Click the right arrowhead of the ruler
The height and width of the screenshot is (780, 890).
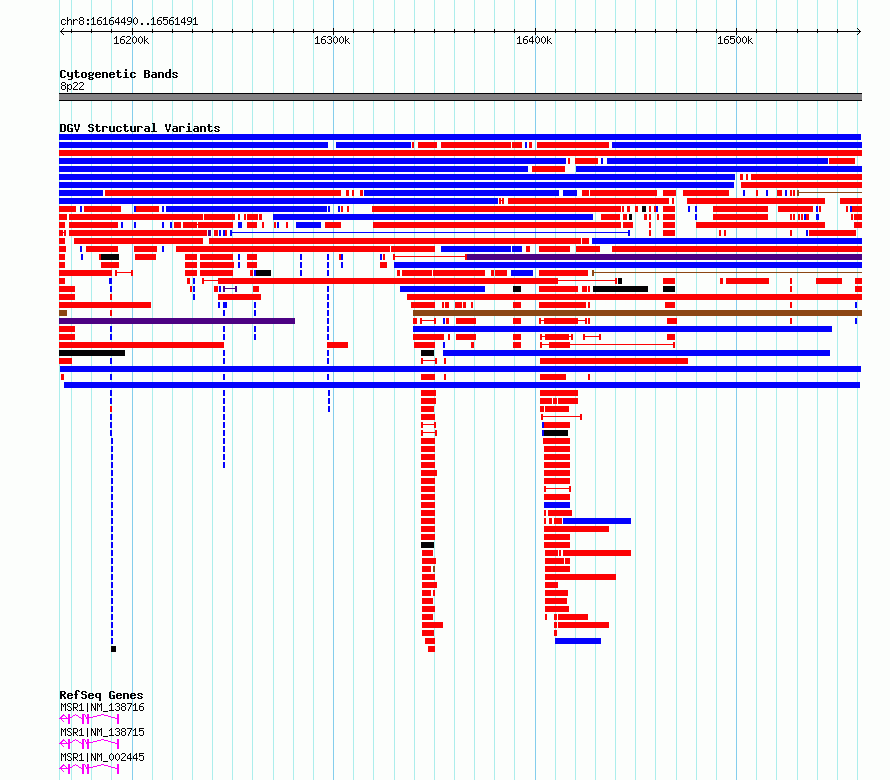point(859,32)
